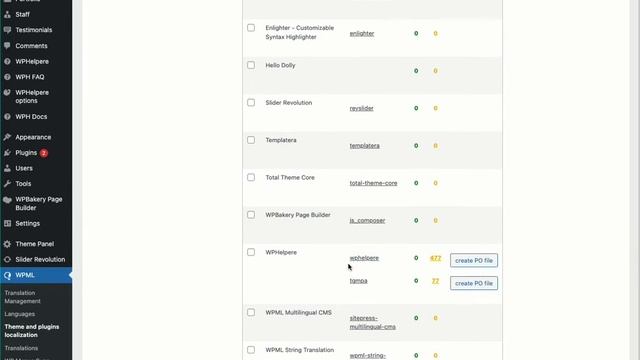Image resolution: width=640 pixels, height=360 pixels.
Task: Click the 'Hello Dolly' plugin name
Action: pyautogui.click(x=280, y=65)
